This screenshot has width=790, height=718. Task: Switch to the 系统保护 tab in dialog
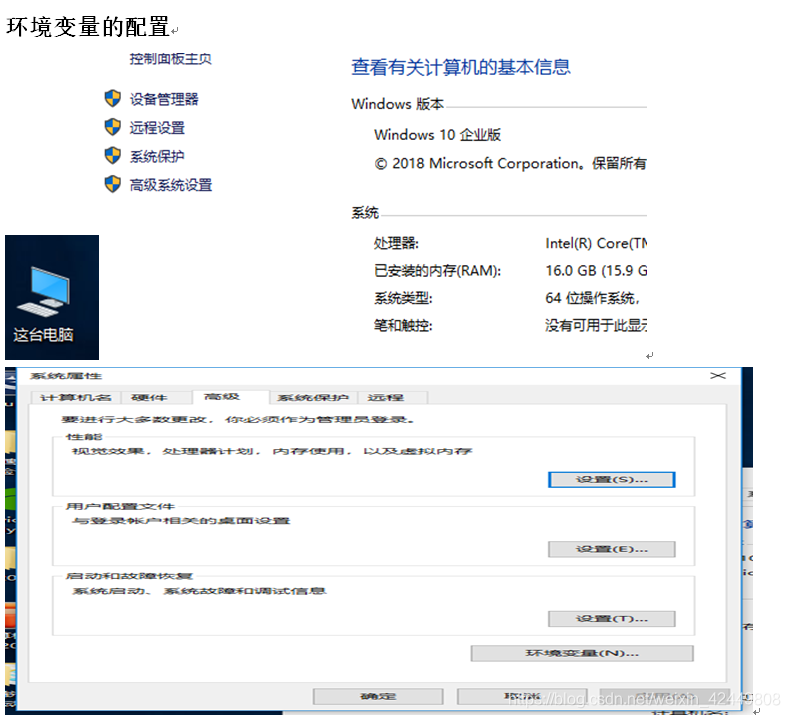pos(313,398)
